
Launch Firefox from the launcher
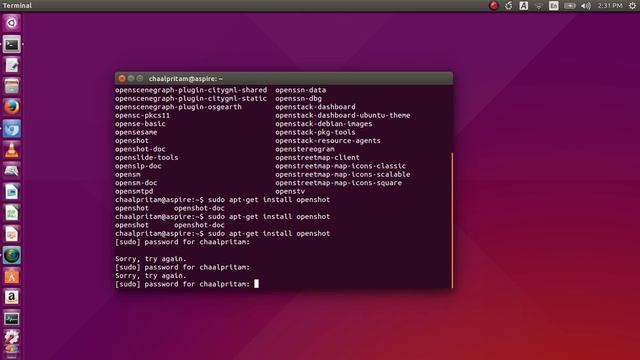click(x=11, y=107)
